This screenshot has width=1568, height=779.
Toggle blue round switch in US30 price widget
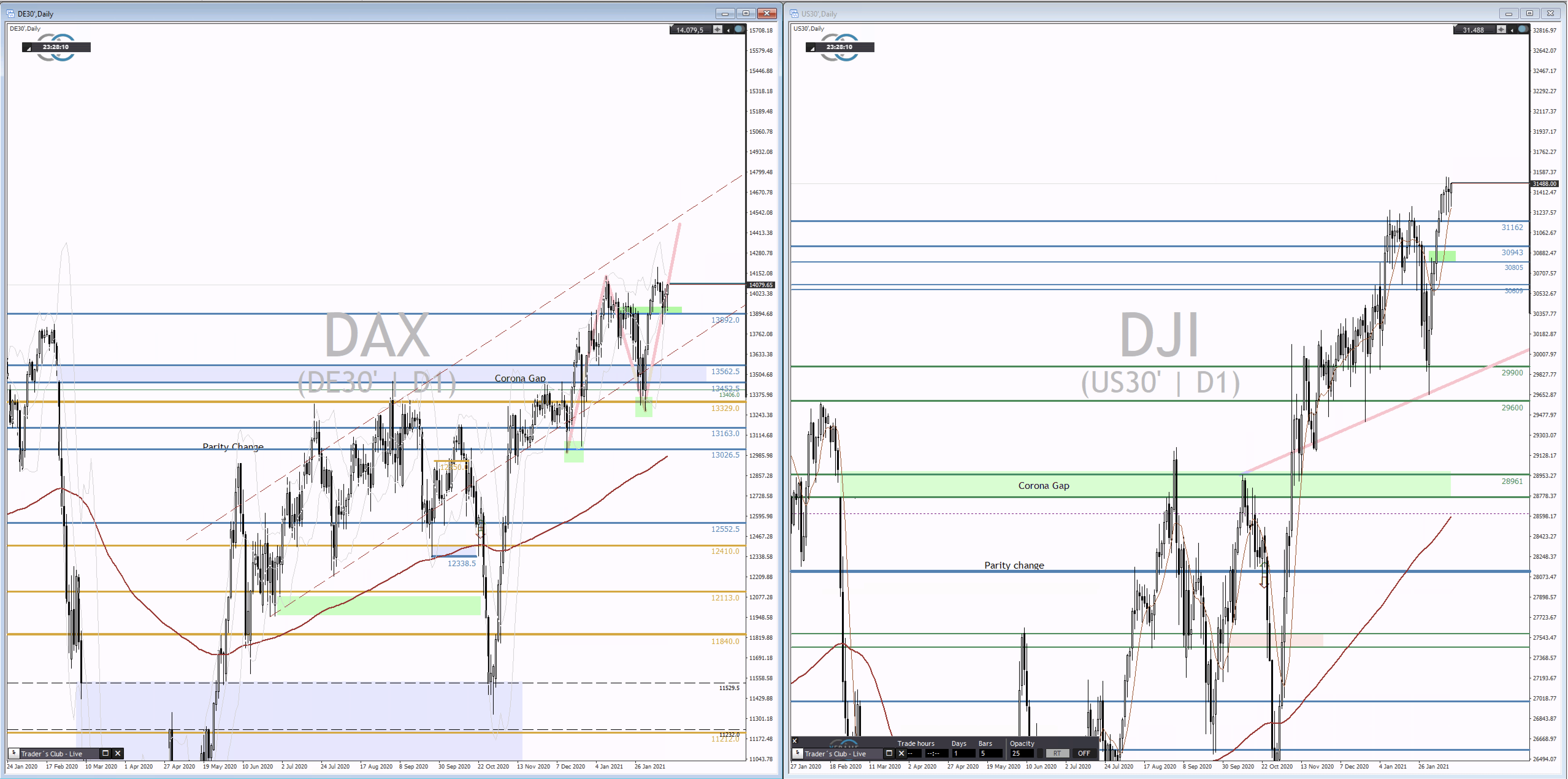[1522, 29]
